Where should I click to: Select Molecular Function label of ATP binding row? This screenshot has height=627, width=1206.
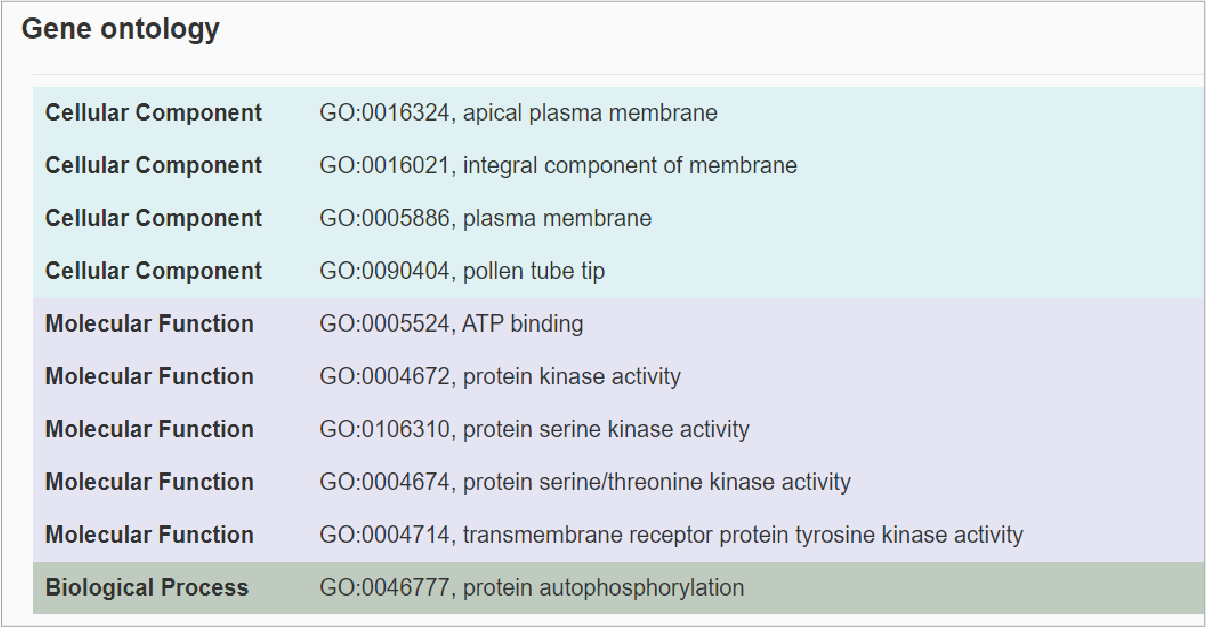pyautogui.click(x=149, y=324)
